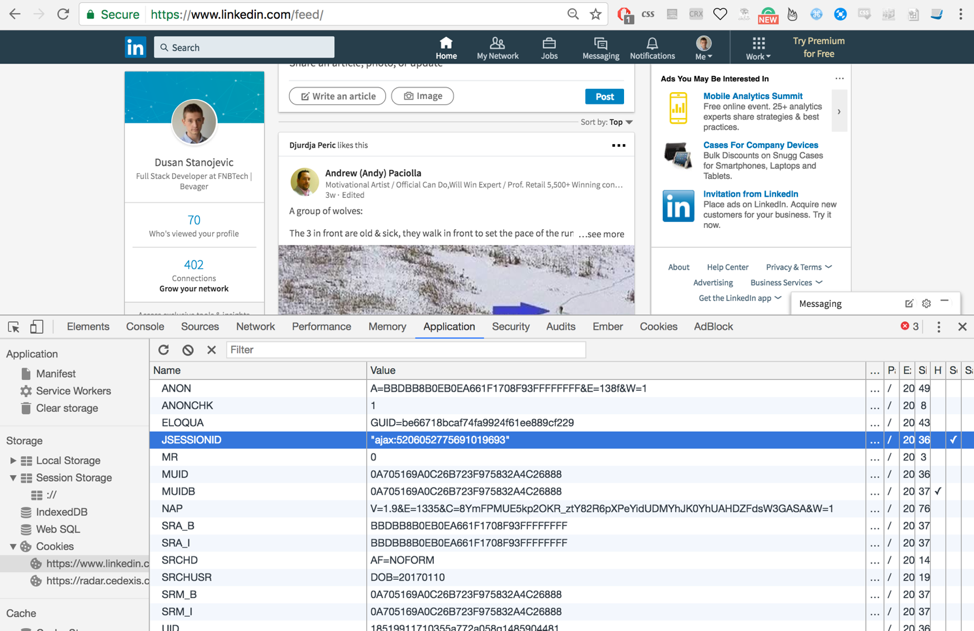The height and width of the screenshot is (631, 974).
Task: Click Grow your network
Action: click(x=194, y=289)
